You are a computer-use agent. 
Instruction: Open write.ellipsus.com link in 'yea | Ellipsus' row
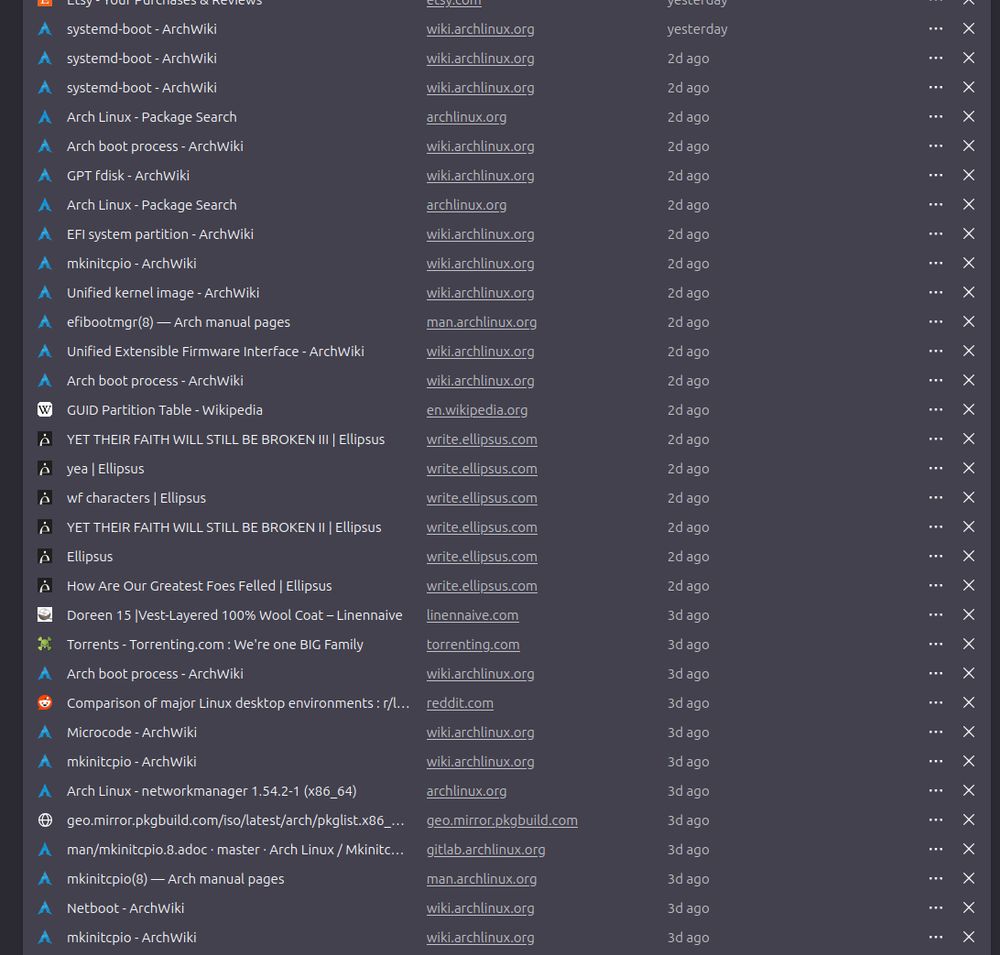click(482, 469)
